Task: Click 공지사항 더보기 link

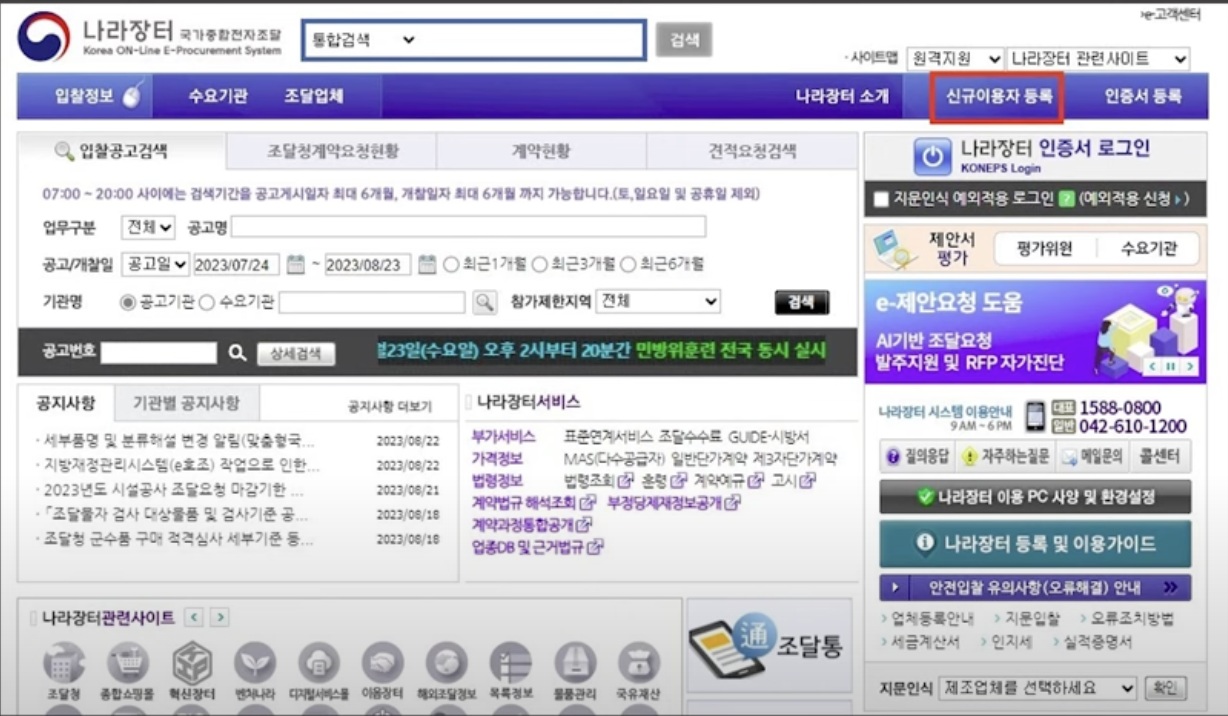Action: coord(390,407)
